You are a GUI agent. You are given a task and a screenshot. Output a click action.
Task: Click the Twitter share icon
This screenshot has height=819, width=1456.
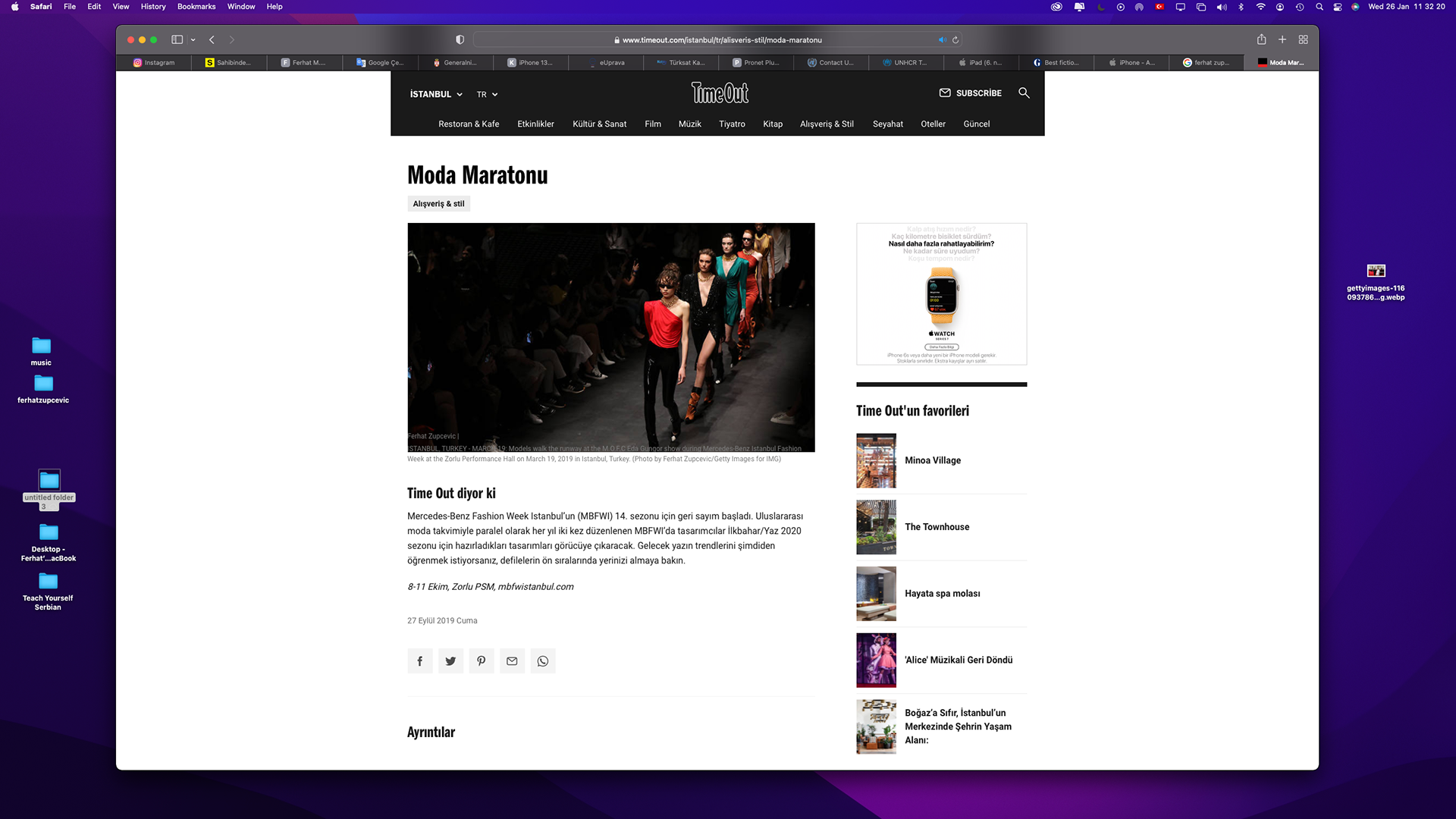450,661
